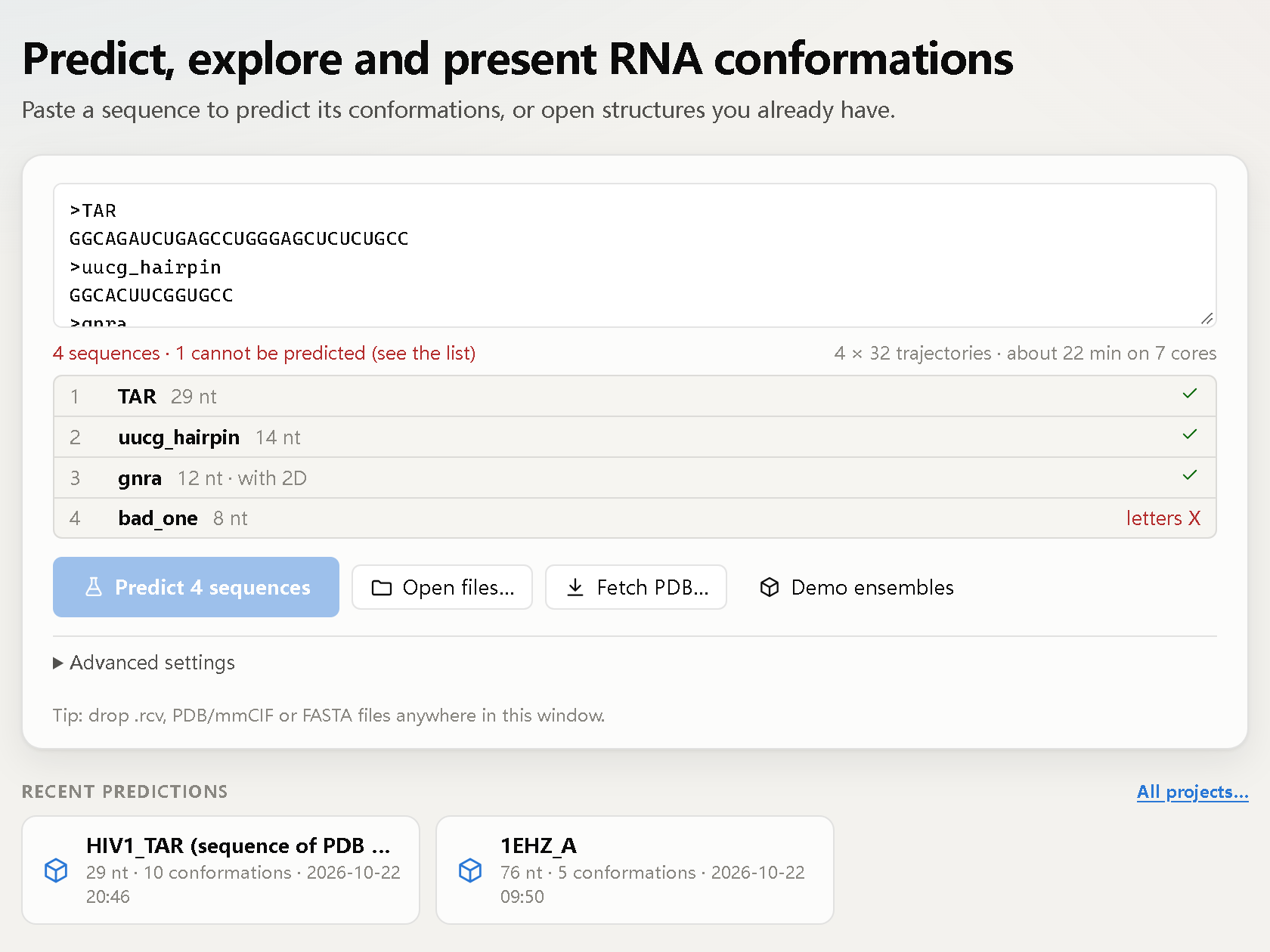Open the 1EHZ_A recent prediction card
This screenshot has width=1270, height=952.
[635, 870]
